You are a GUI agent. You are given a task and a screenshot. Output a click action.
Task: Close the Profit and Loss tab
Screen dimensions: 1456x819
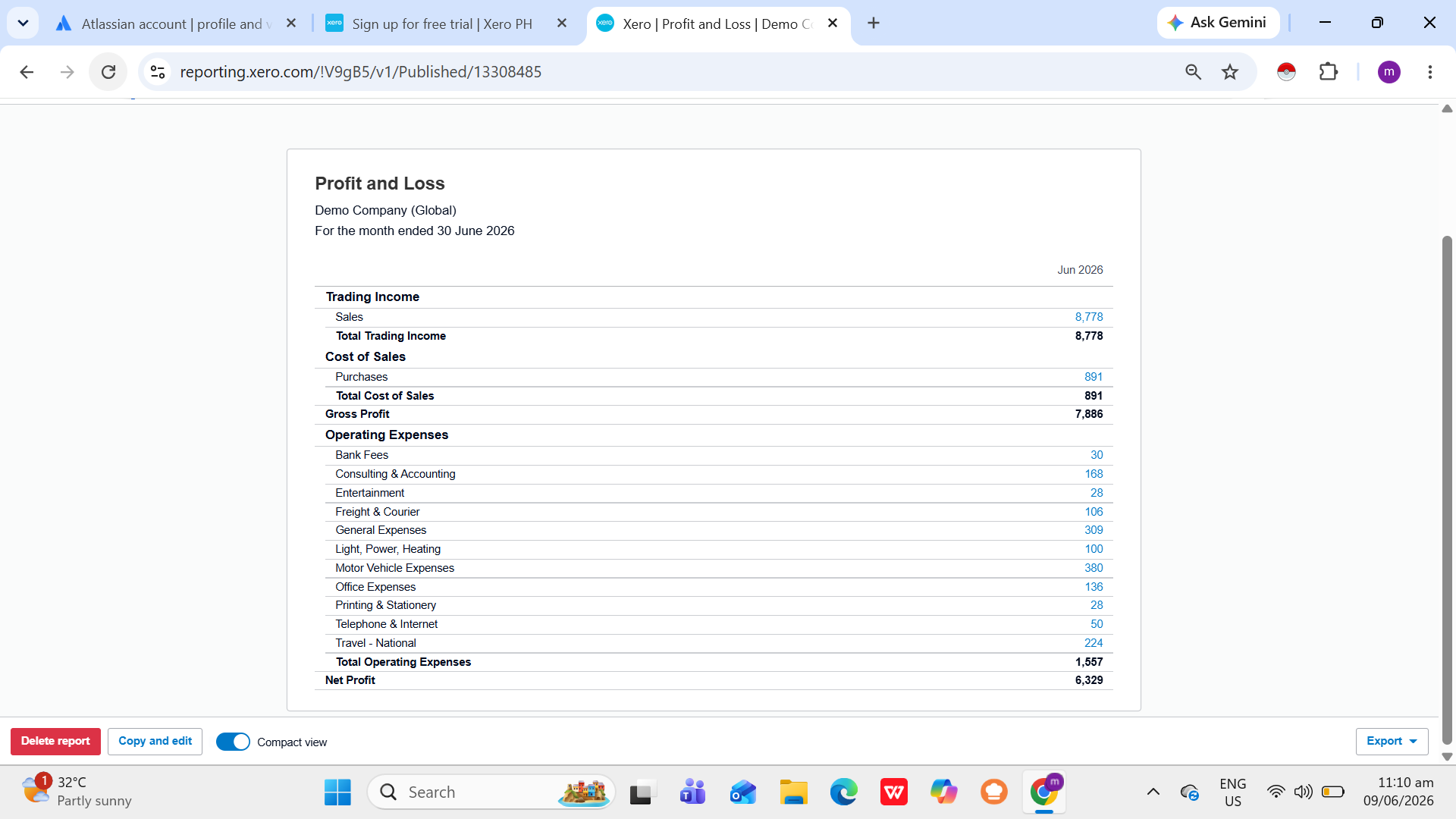coord(833,24)
